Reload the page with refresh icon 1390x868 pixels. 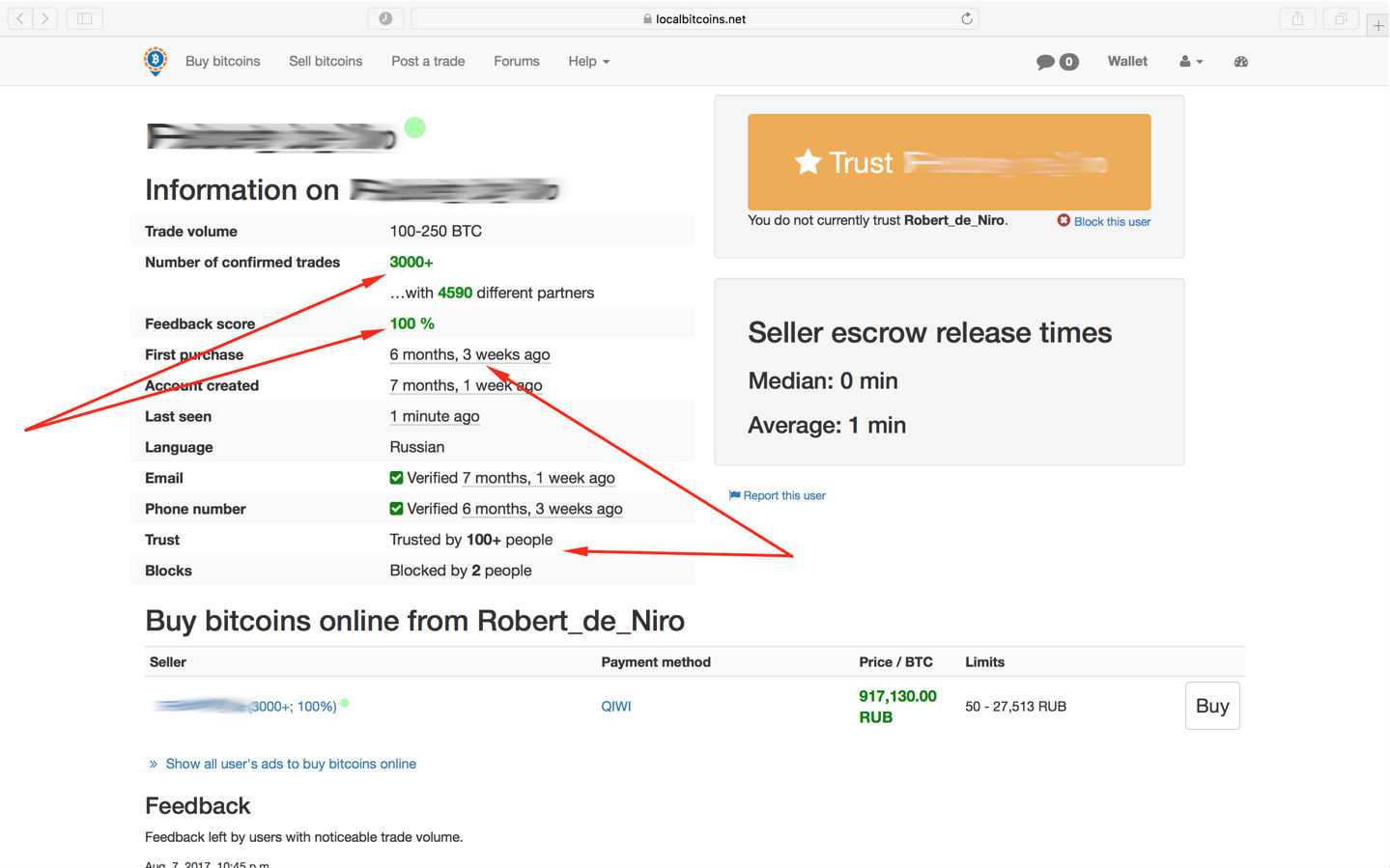pyautogui.click(x=966, y=18)
